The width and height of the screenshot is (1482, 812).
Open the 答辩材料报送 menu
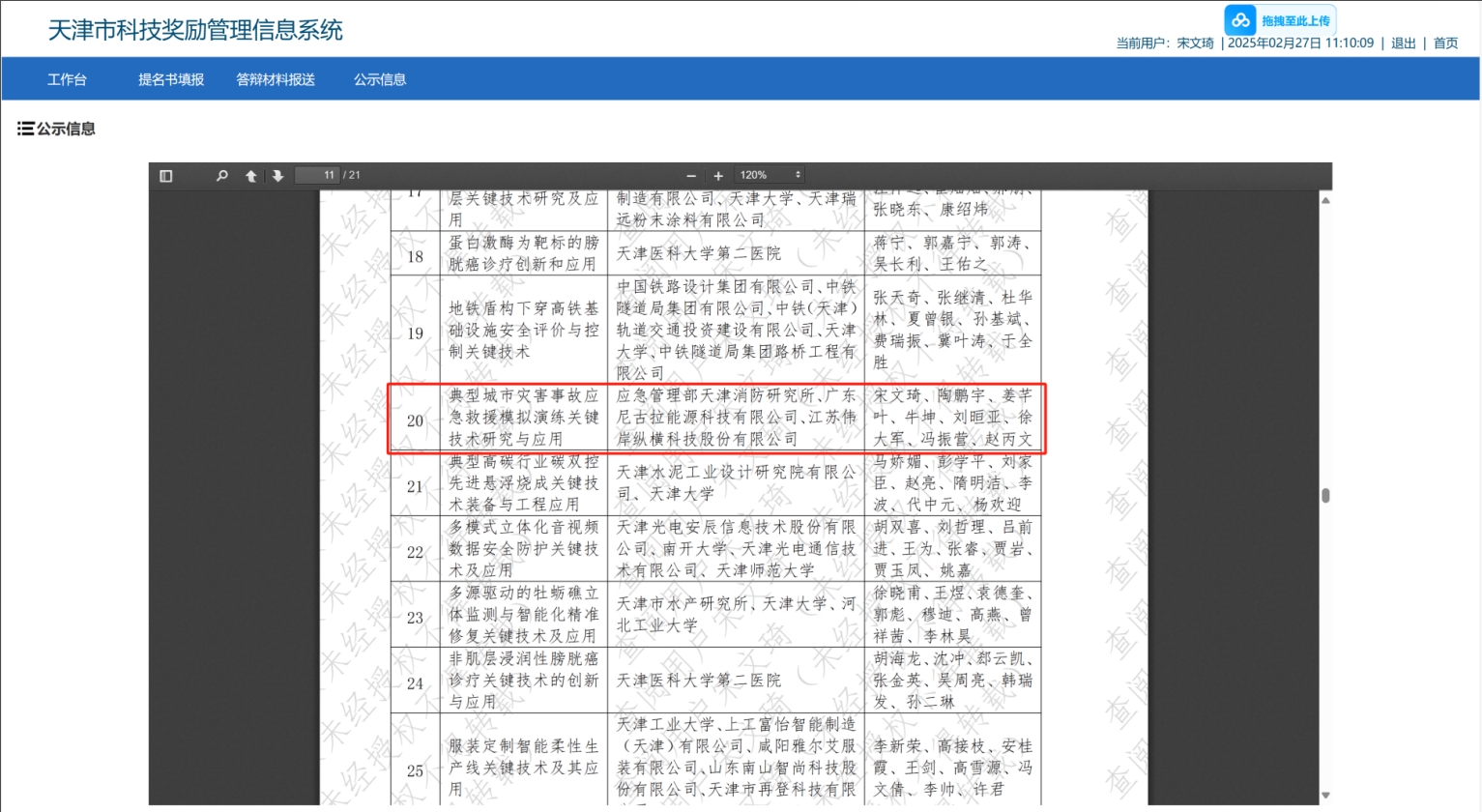click(x=276, y=79)
